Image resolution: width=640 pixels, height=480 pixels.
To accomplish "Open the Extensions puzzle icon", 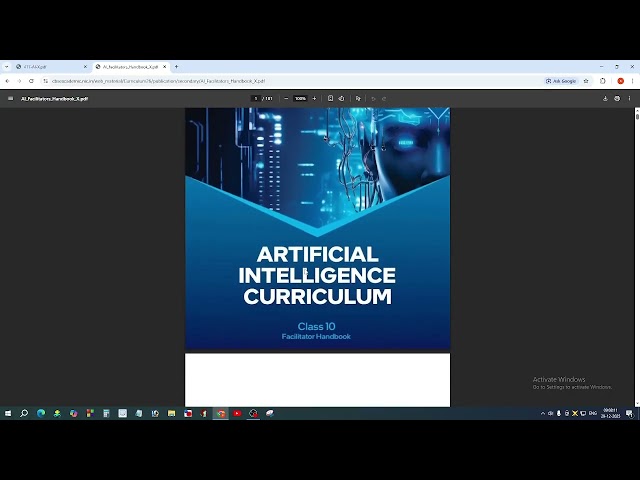I will pyautogui.click(x=603, y=81).
